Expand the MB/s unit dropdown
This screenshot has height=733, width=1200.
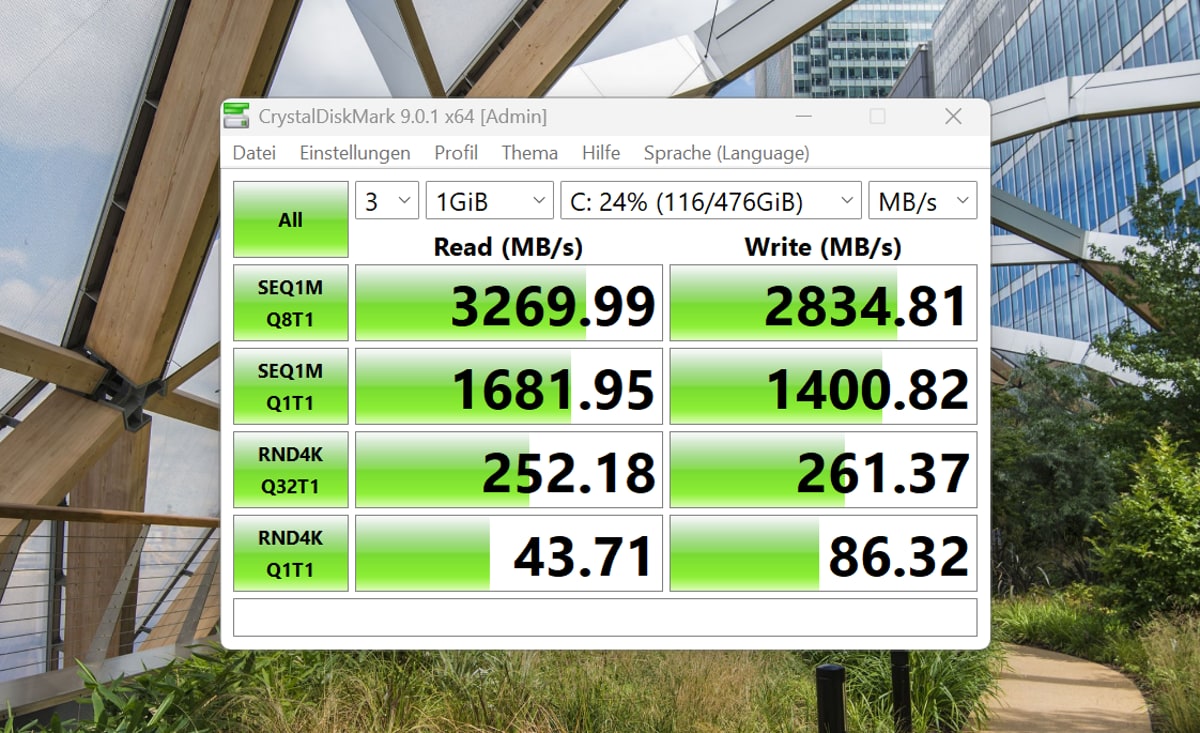pos(922,201)
